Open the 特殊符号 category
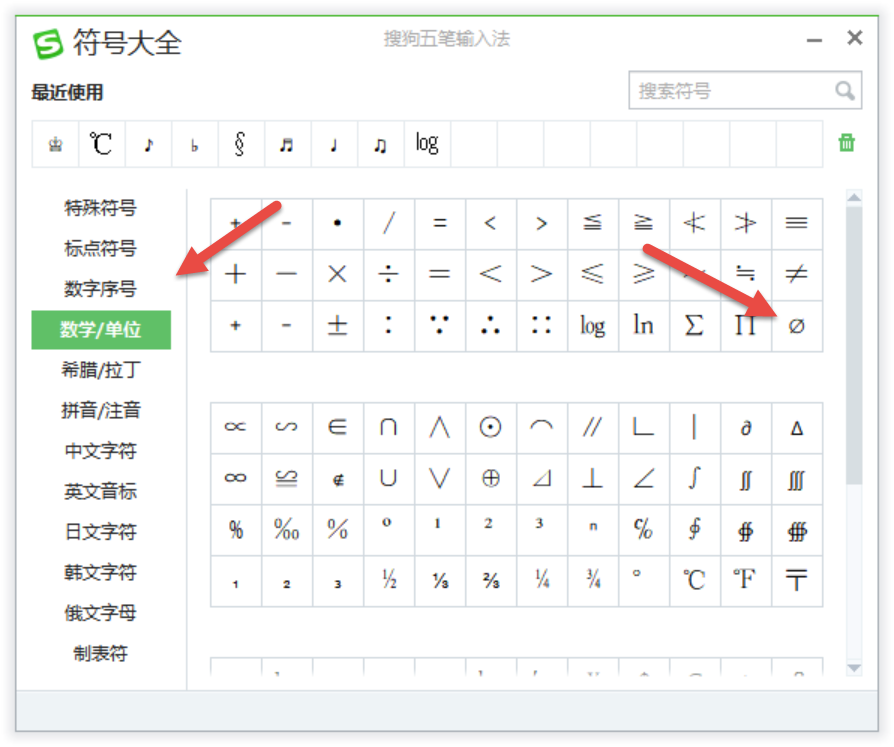Viewport: 894px width, 747px height. tap(100, 208)
